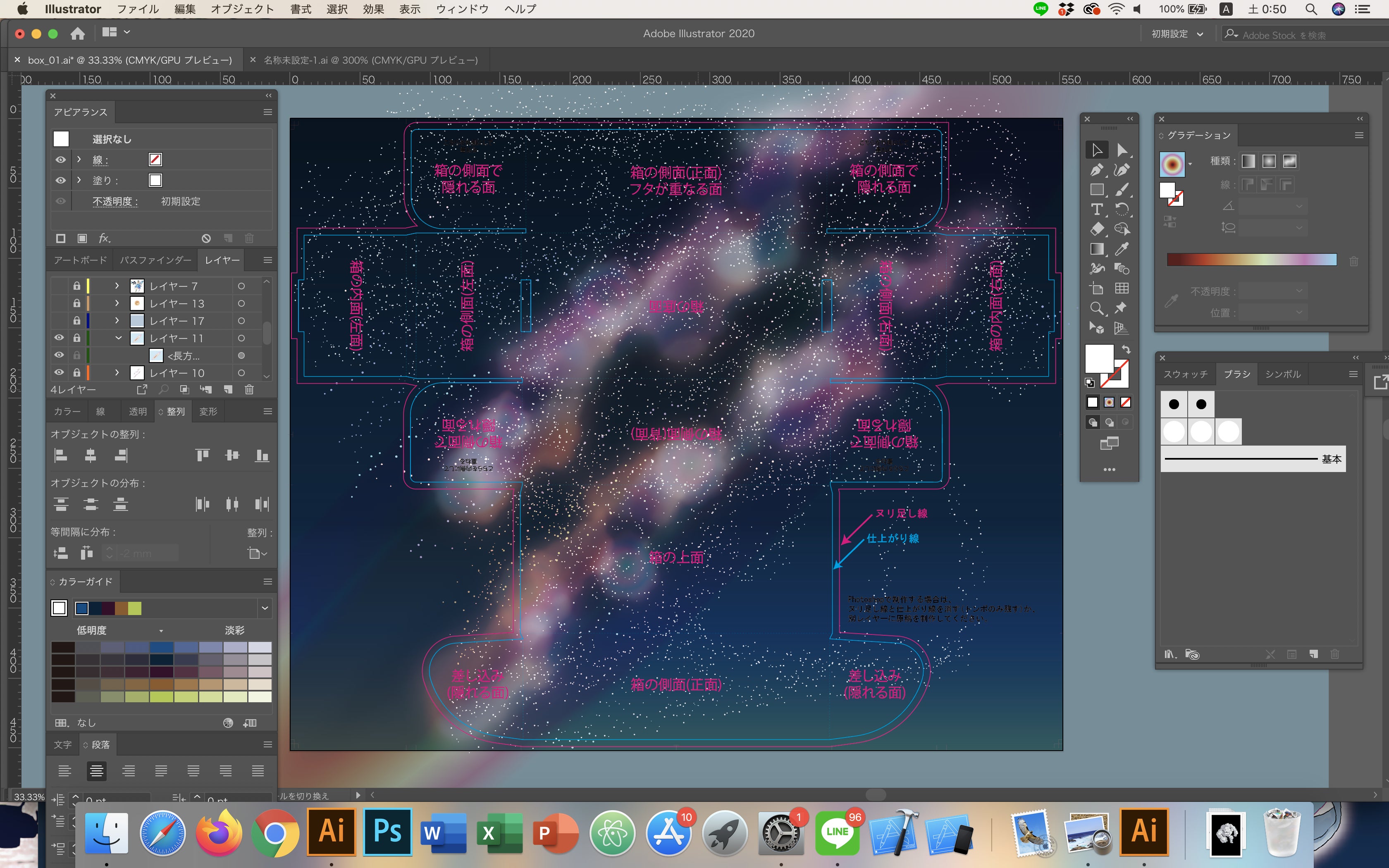Select the Pen tool in toolbar

tap(1096, 170)
